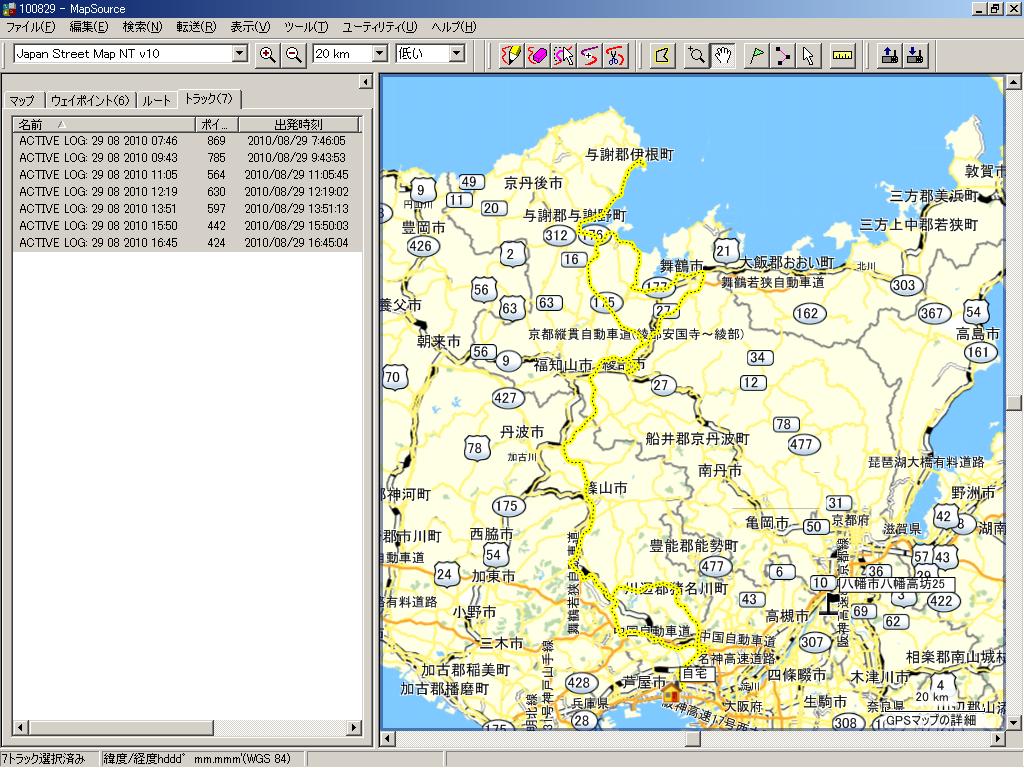The image size is (1024, 768).
Task: Select the zoom rectangle tool
Action: click(x=696, y=55)
